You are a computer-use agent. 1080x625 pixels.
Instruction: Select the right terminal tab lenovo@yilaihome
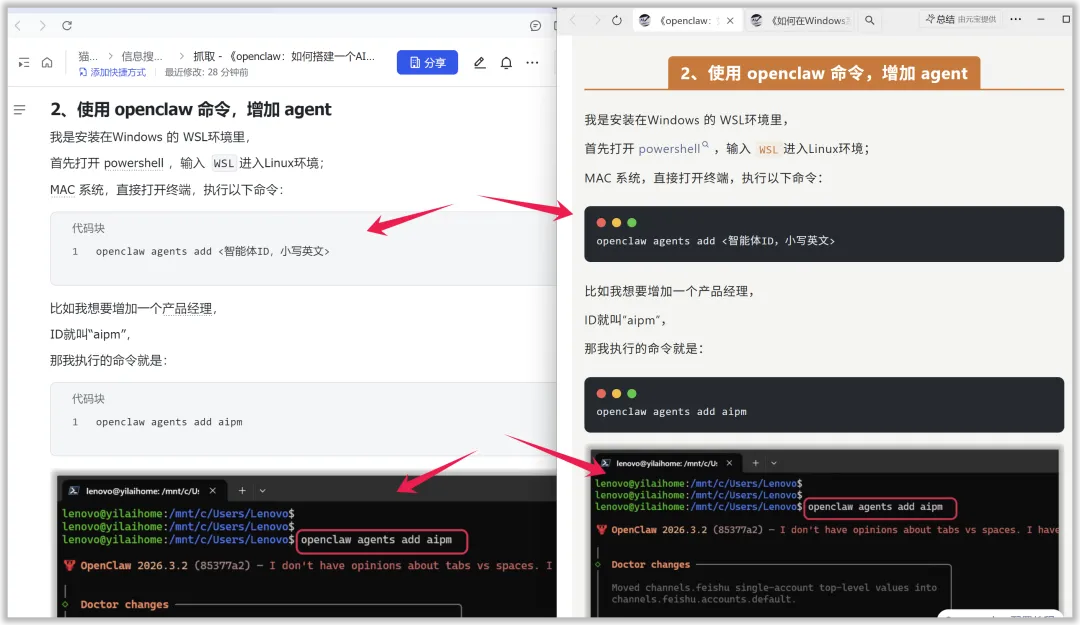coord(665,463)
